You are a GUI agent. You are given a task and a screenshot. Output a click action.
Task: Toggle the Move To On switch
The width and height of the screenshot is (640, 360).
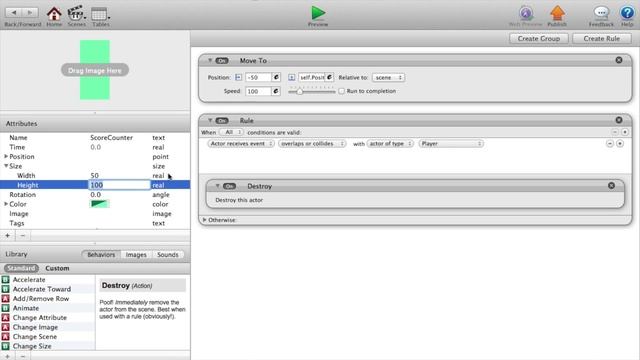click(222, 60)
